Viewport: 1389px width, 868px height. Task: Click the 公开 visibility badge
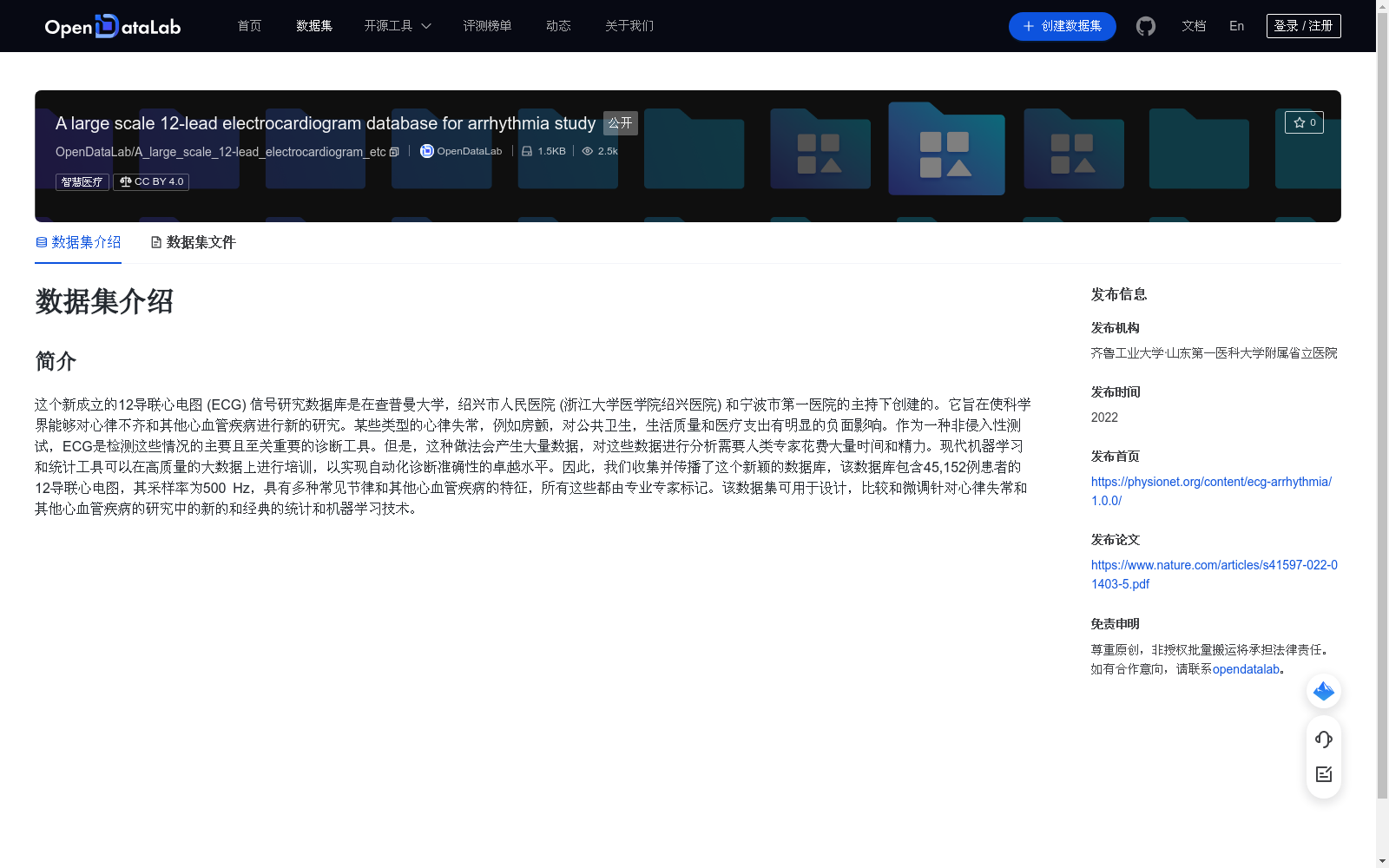(621, 123)
